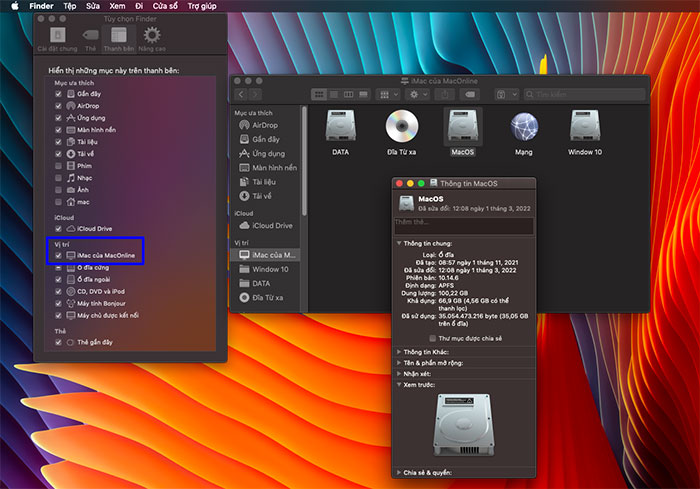700x489 pixels.
Task: Open the Finder application menu
Action: (41, 6)
